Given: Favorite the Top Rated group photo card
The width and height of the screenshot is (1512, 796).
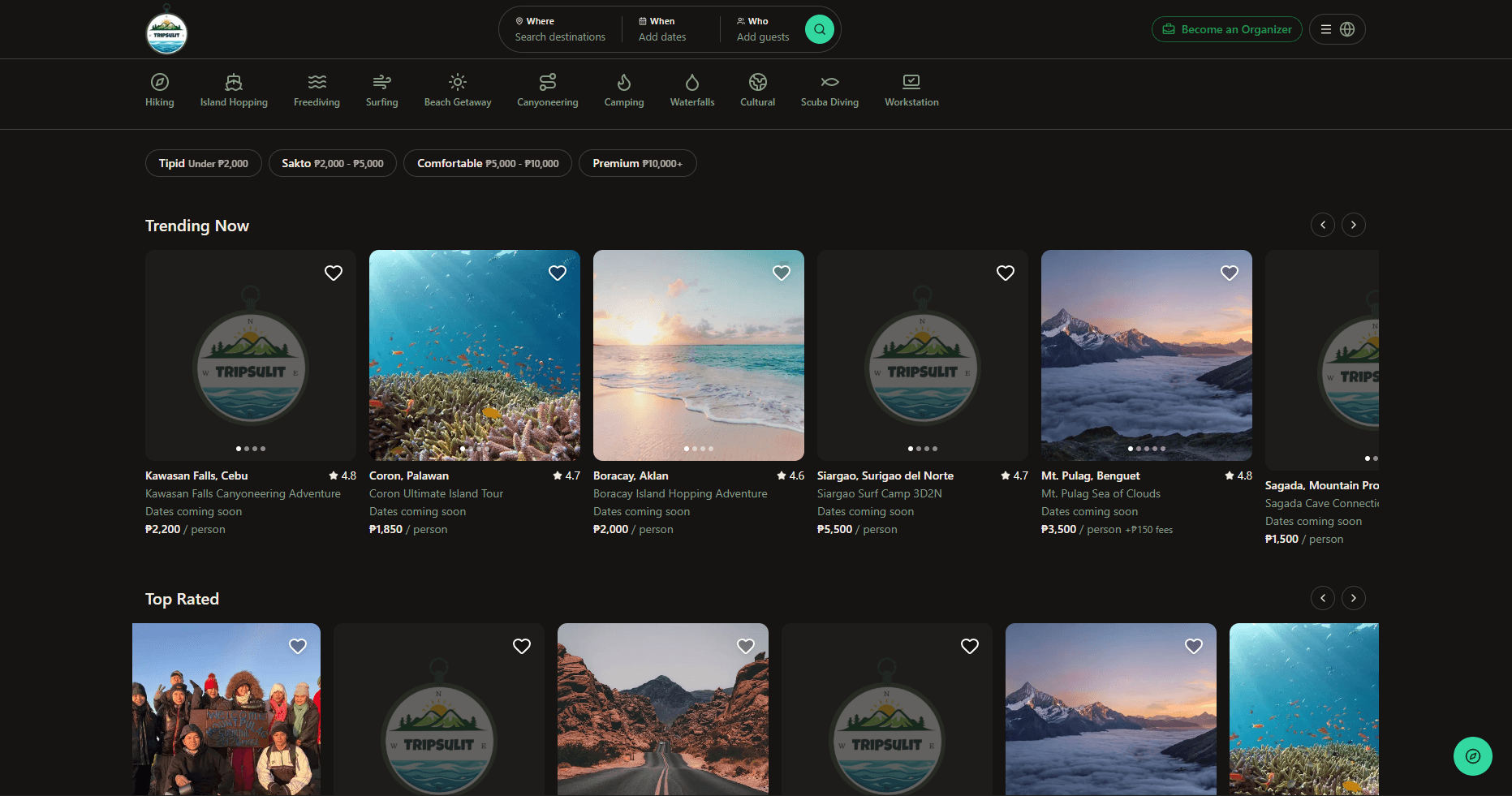Looking at the screenshot, I should coord(298,647).
